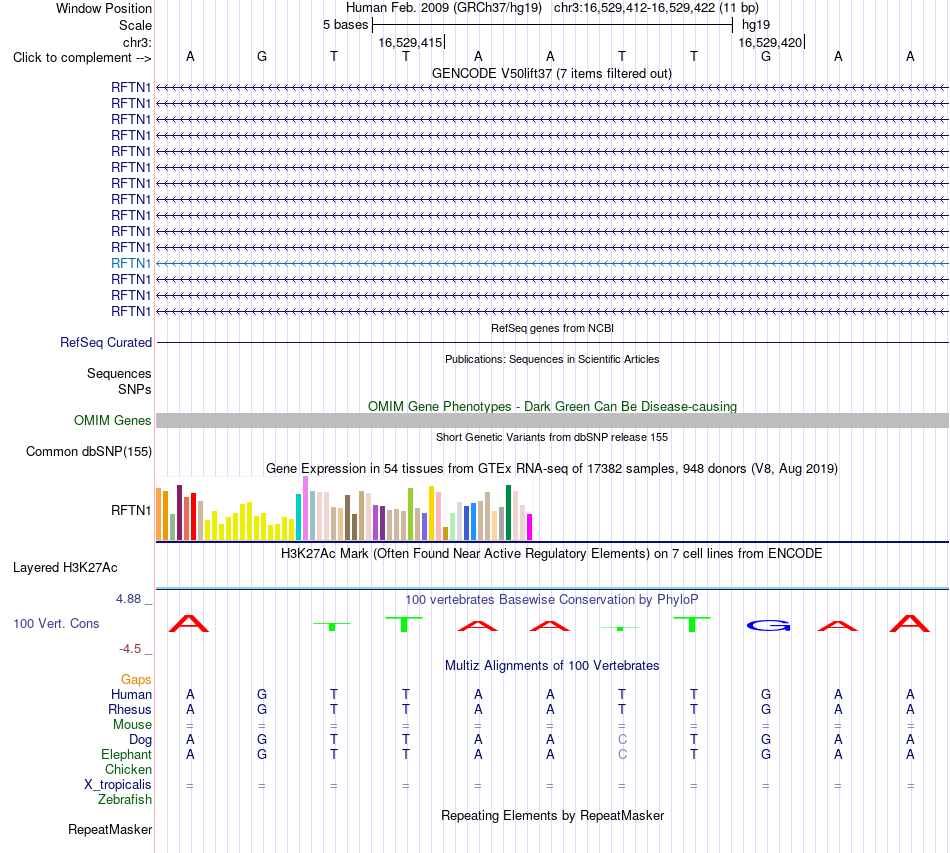Open the OMIM Gene Phenotypes track title
Image resolution: width=950 pixels, height=853 pixels.
coord(552,407)
